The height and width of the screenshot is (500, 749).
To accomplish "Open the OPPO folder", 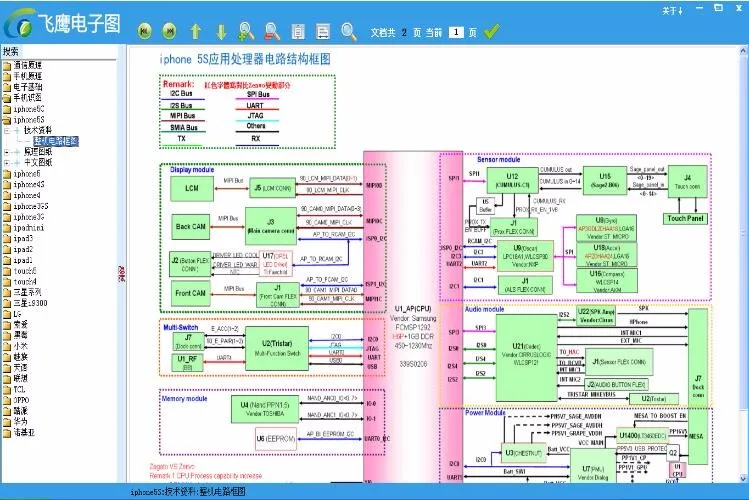I will (16, 400).
